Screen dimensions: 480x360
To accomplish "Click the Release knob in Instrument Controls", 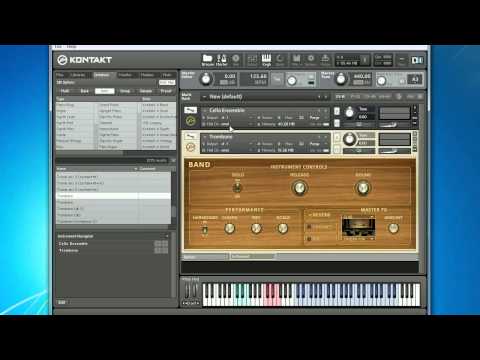I will point(299,188).
